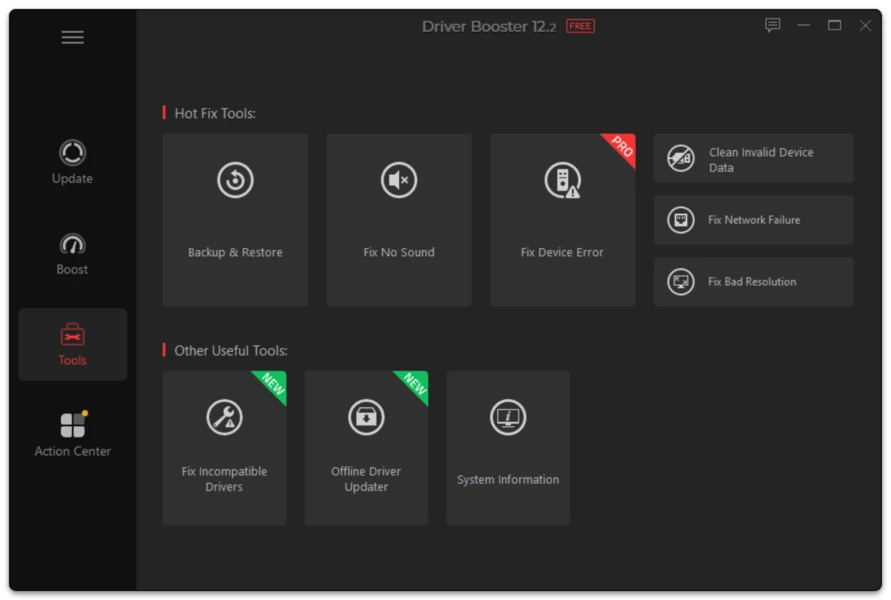Launch the Offline Driver Updater
Viewport: 891px width, 600px height.
367,448
